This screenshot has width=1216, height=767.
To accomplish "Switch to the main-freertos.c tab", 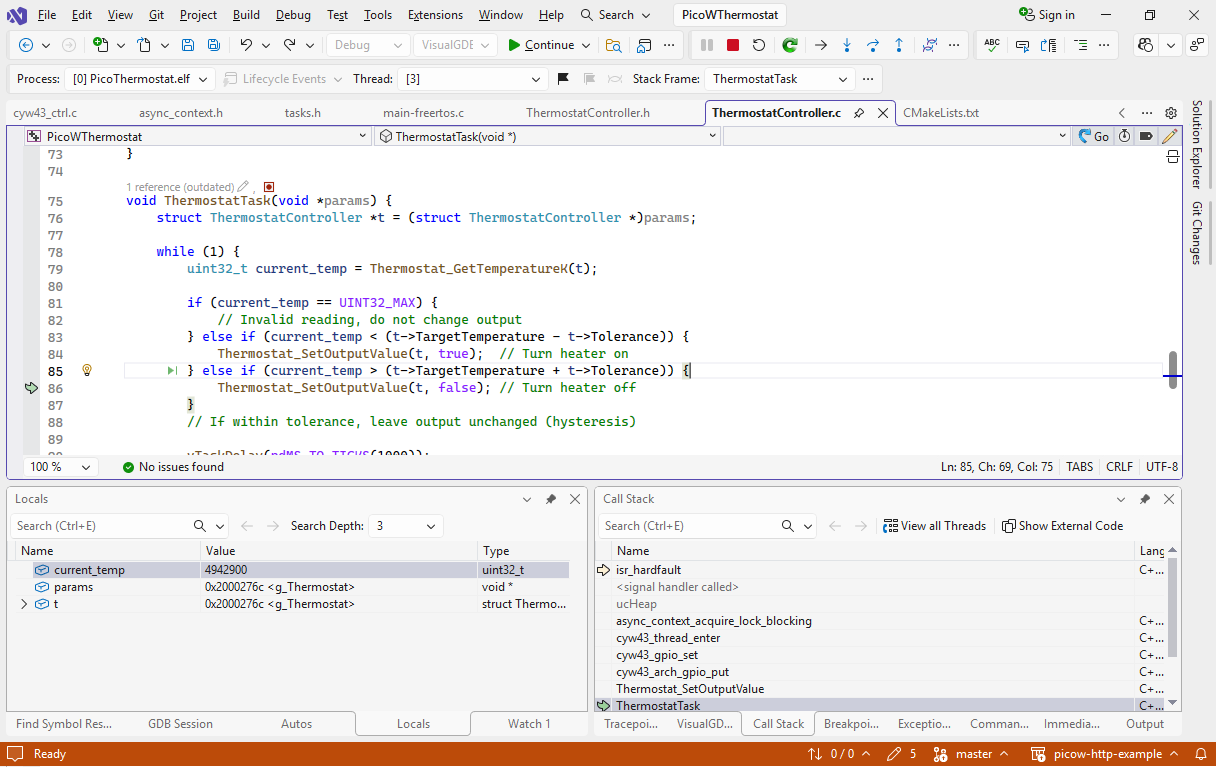I will [x=423, y=113].
